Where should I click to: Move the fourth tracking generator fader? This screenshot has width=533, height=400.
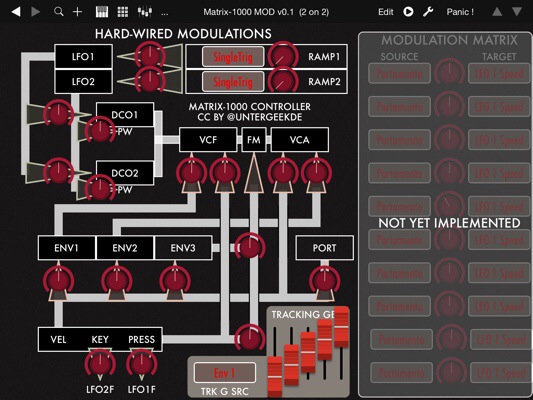(x=325, y=339)
